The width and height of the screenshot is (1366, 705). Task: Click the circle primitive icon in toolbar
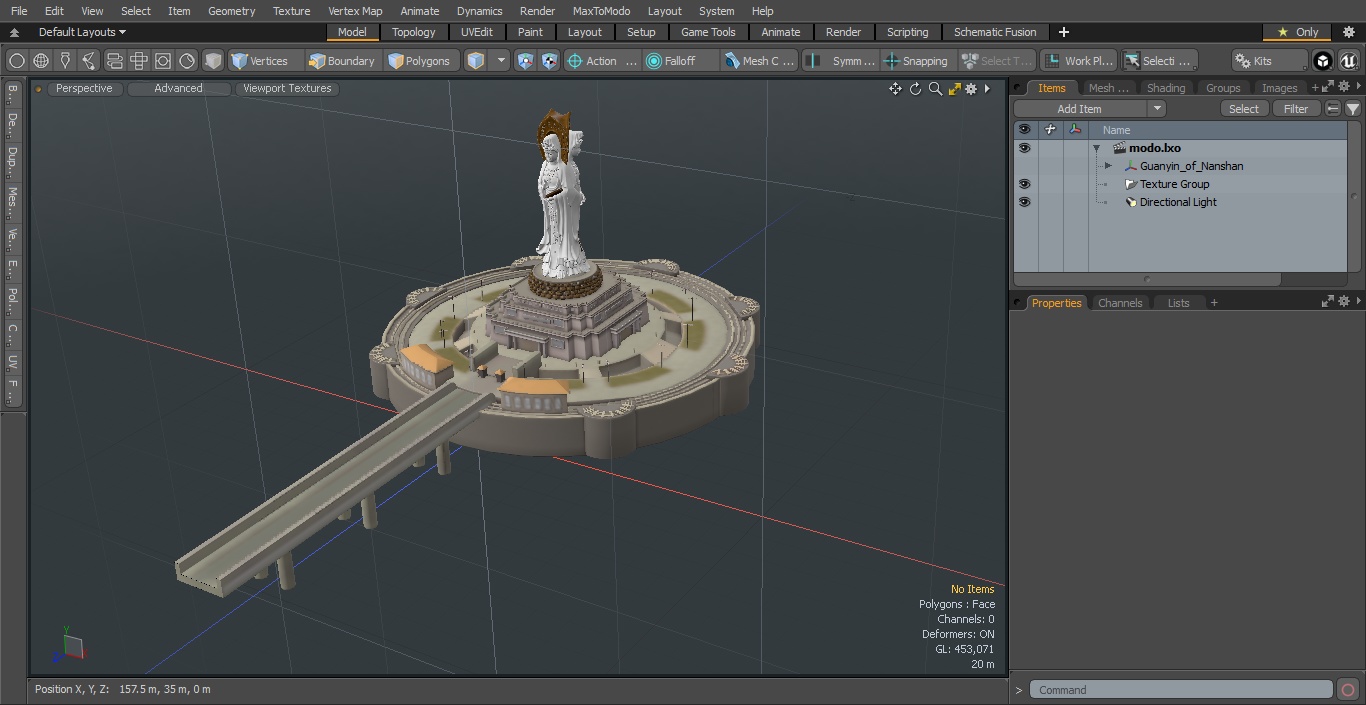click(16, 61)
